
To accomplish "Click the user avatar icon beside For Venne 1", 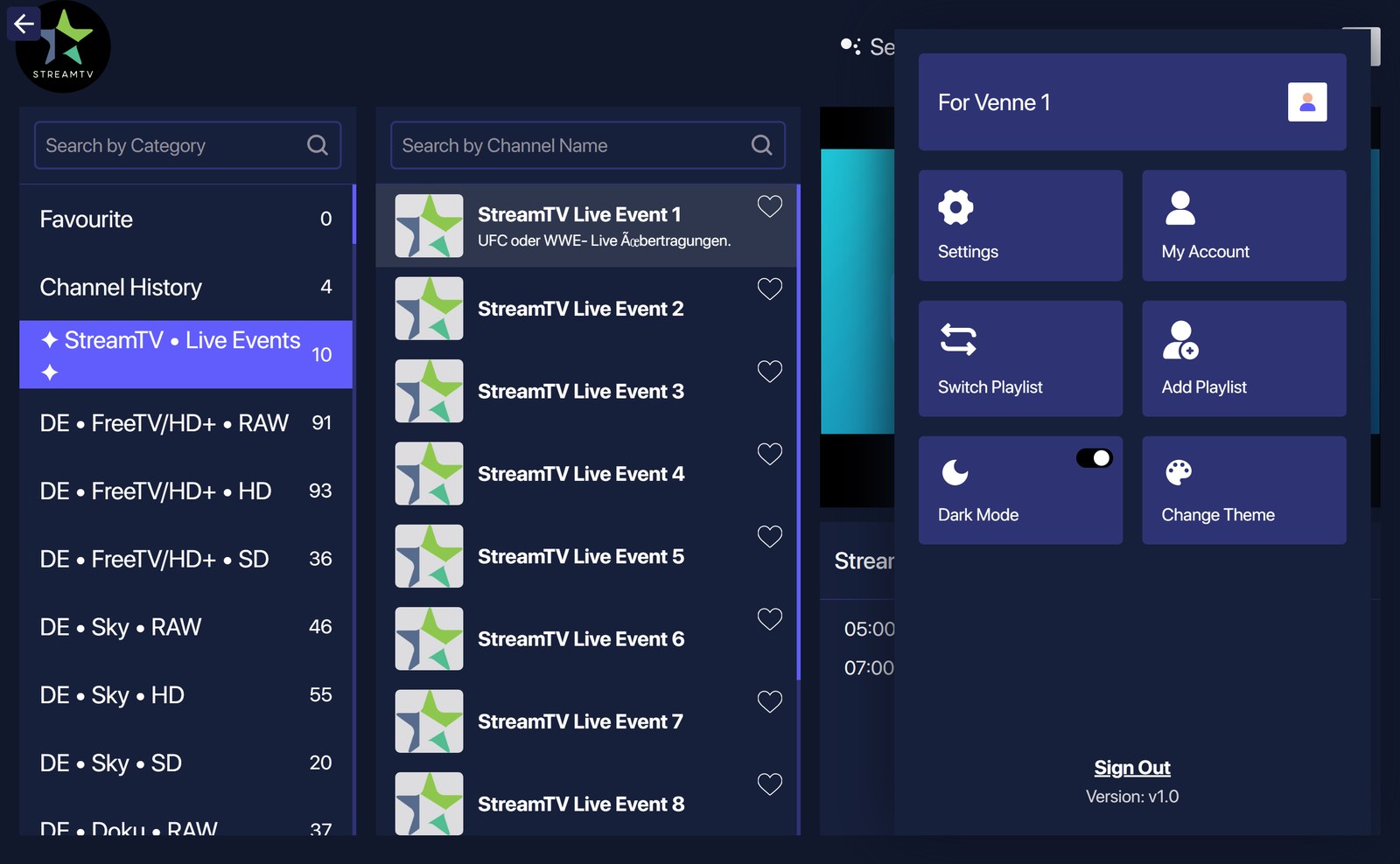I will pos(1307,102).
